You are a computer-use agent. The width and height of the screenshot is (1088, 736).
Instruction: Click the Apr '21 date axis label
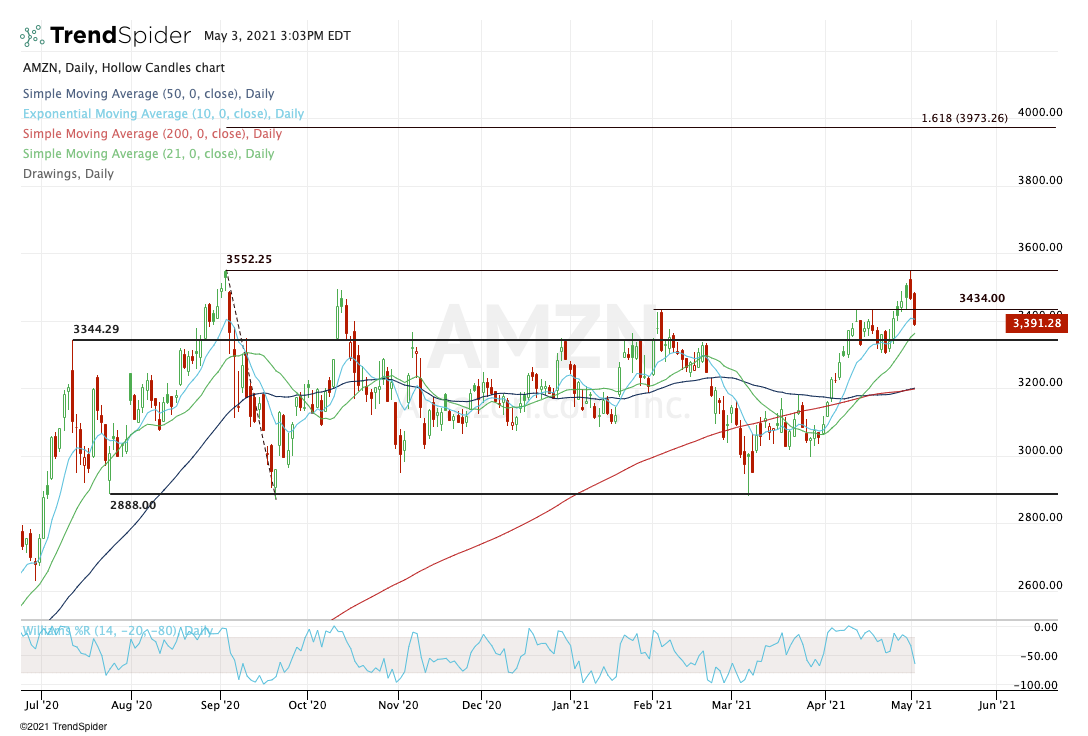[x=826, y=705]
